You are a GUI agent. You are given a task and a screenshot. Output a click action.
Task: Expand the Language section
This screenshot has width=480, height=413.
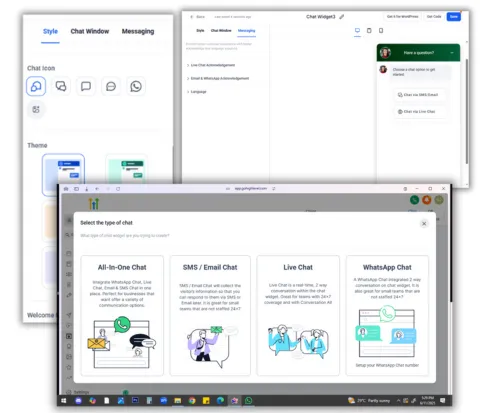(x=197, y=92)
